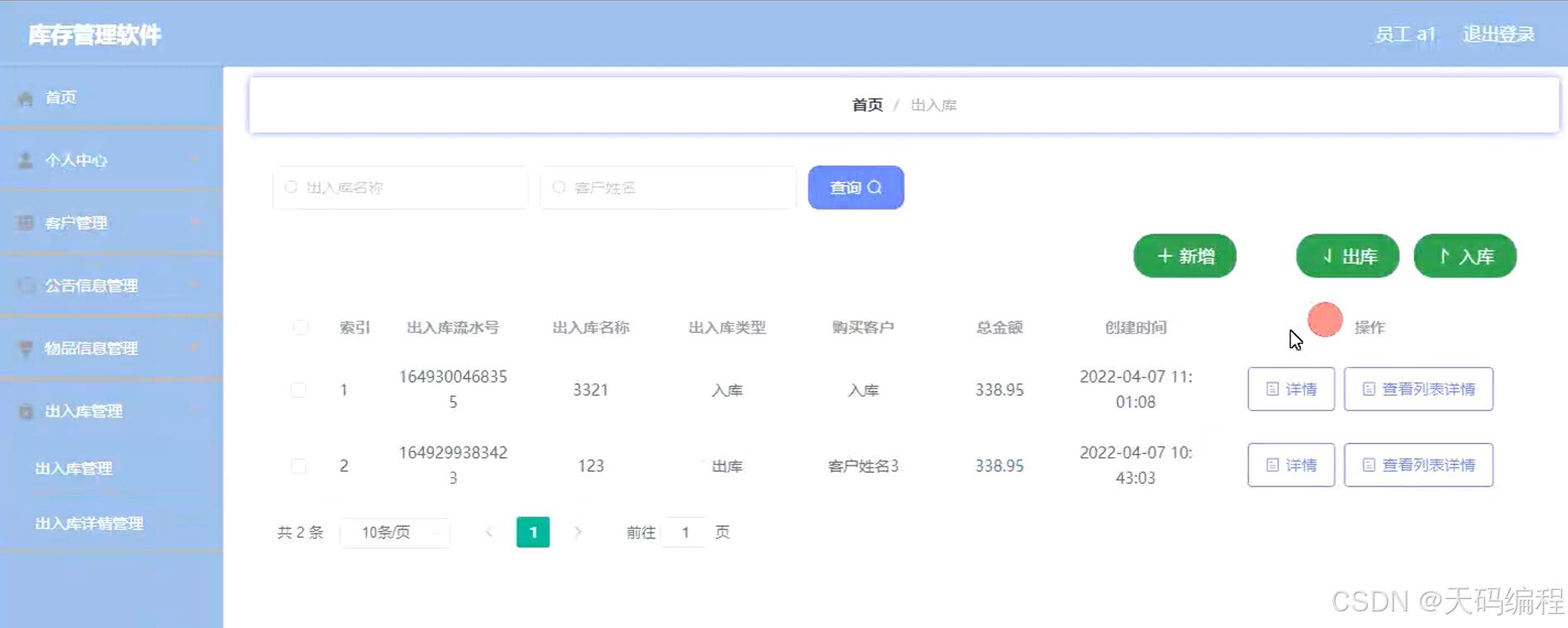
Task: Click the green 出库 button
Action: (x=1348, y=256)
